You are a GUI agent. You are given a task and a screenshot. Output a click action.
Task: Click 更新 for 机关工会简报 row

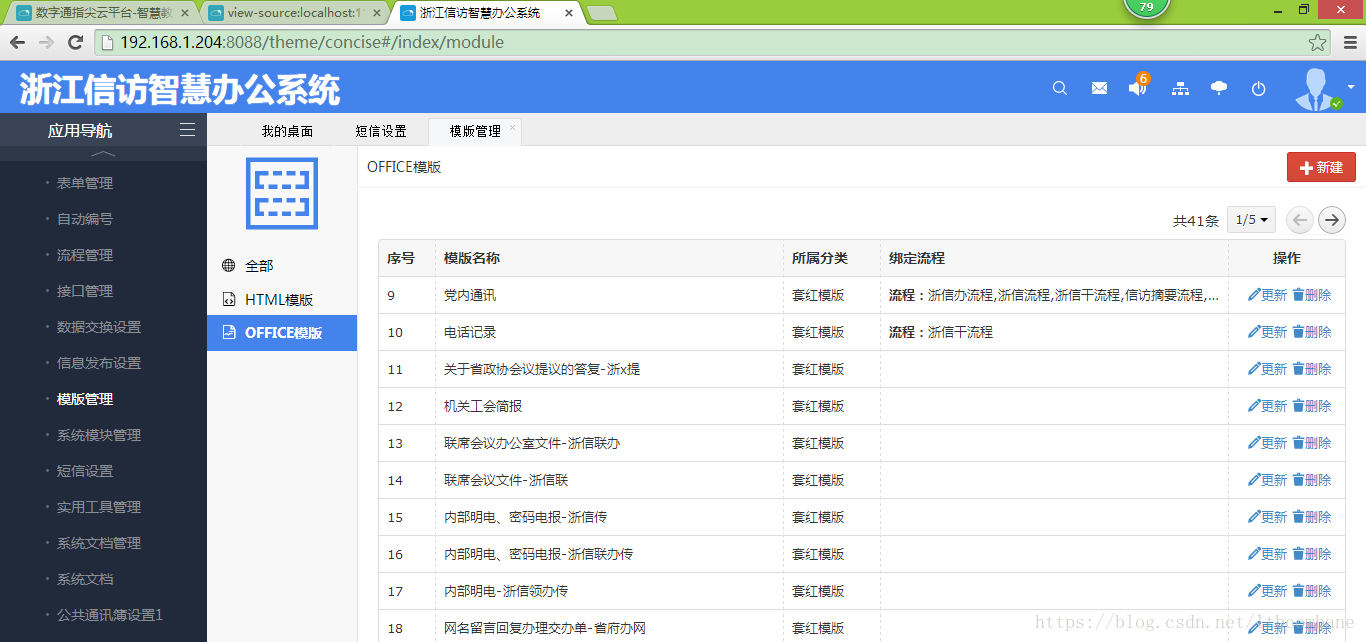[x=1267, y=406]
